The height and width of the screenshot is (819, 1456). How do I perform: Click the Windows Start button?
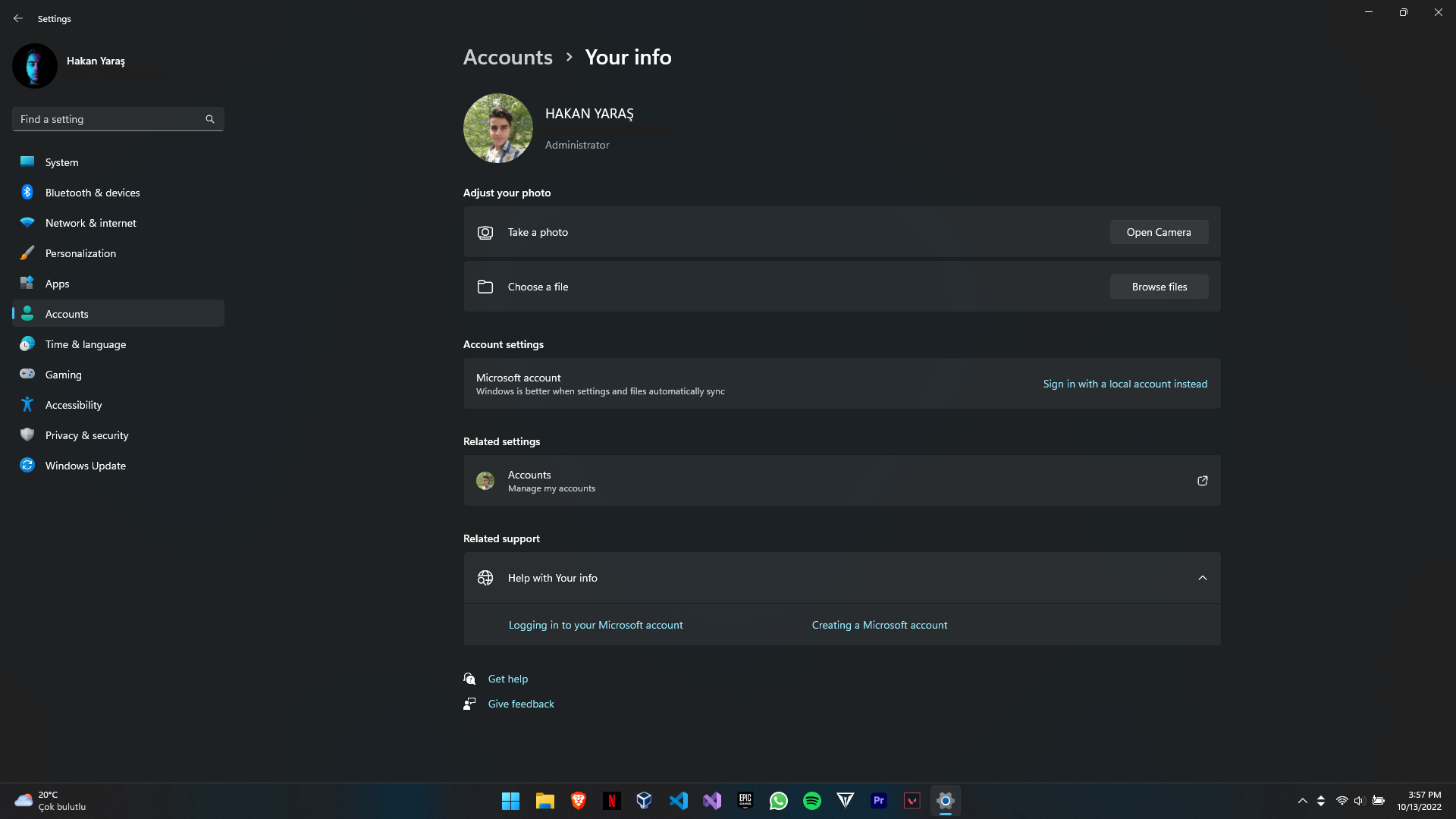pos(510,801)
